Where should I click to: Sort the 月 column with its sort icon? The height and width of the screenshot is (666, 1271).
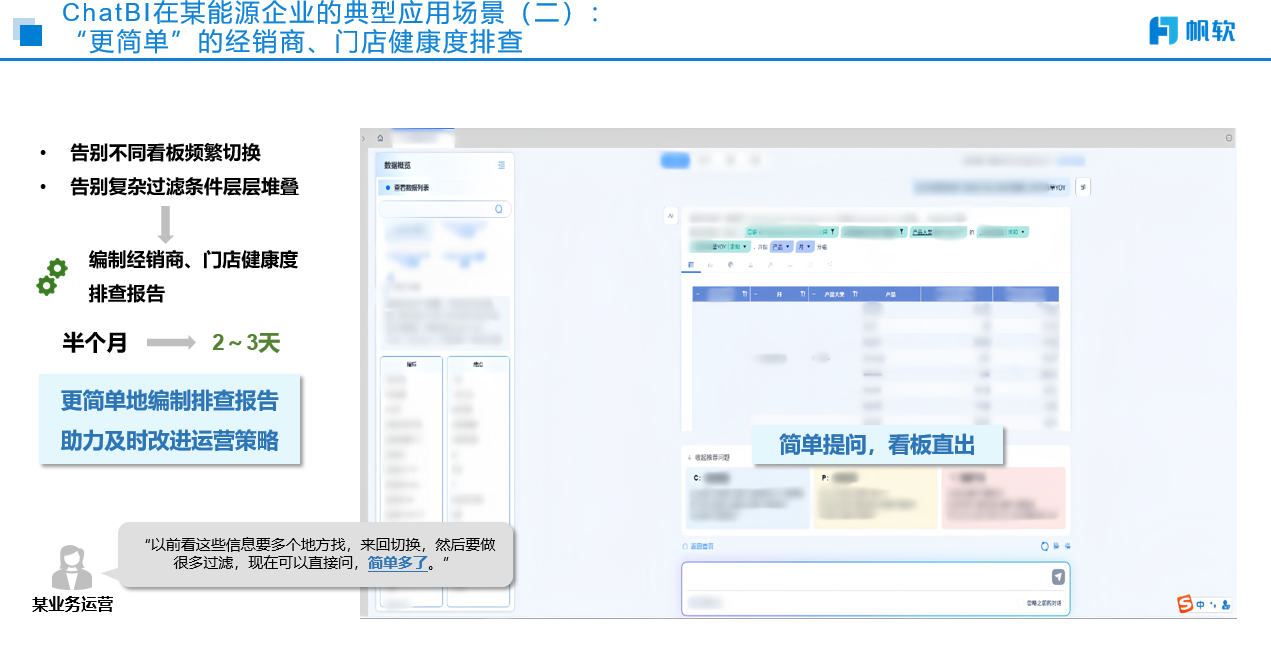pos(802,294)
